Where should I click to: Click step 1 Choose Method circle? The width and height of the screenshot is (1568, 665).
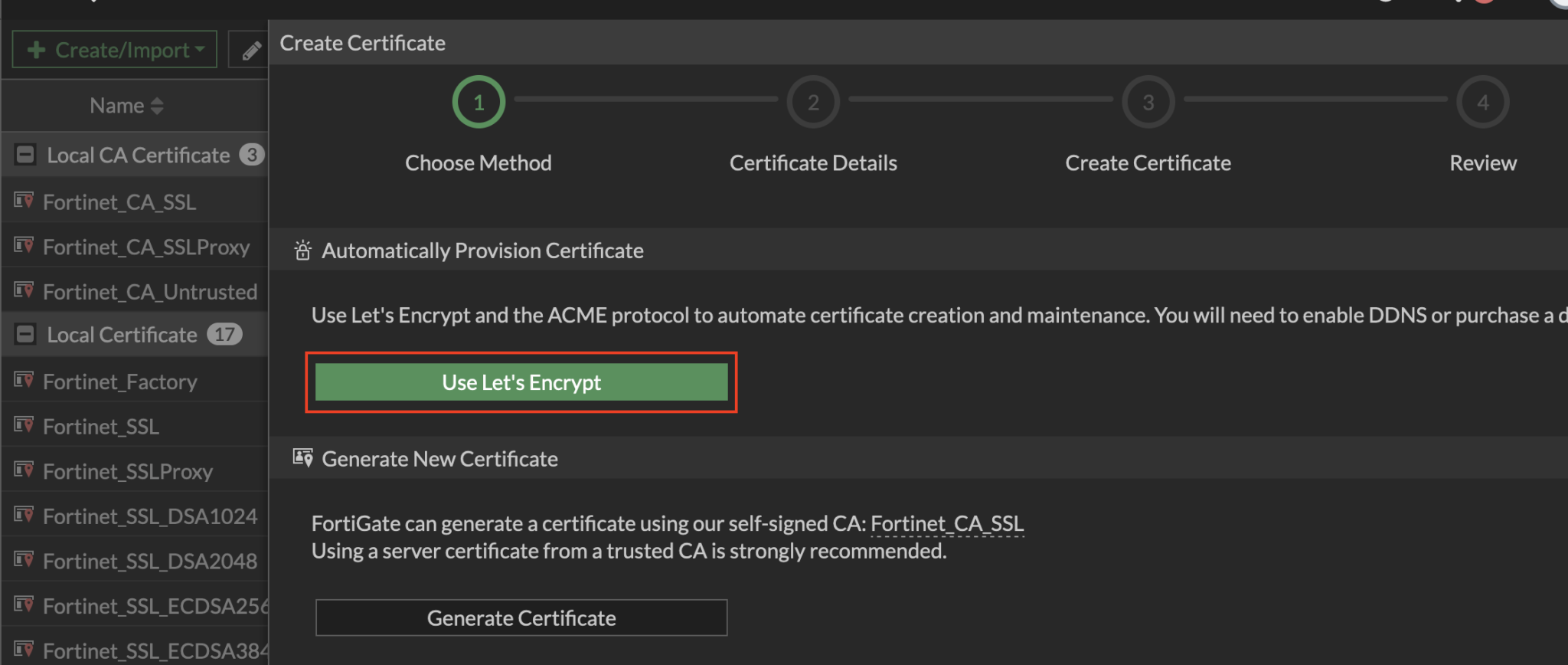point(479,102)
